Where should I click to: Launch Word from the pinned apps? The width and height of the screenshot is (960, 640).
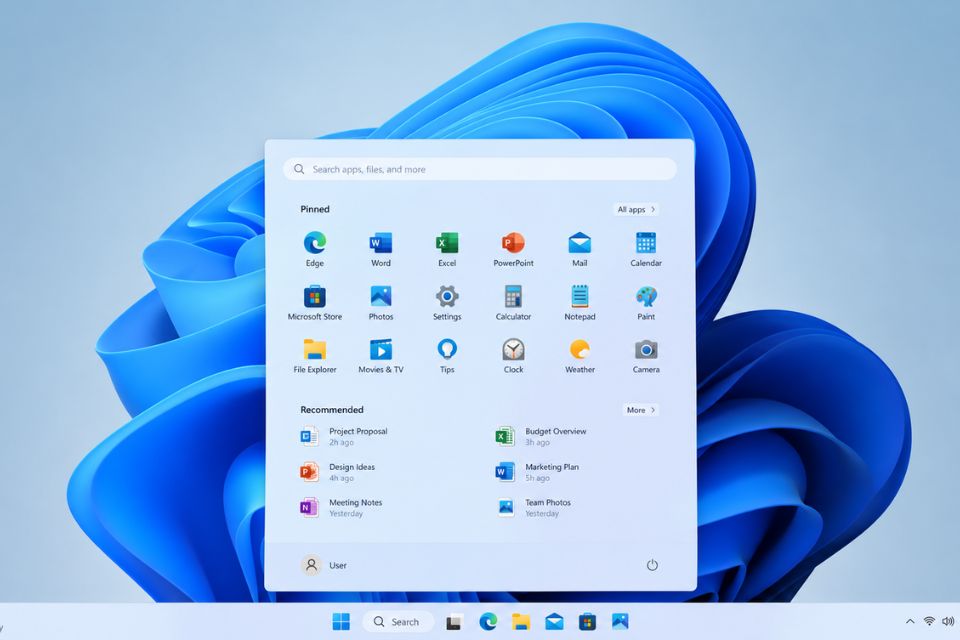pos(381,249)
